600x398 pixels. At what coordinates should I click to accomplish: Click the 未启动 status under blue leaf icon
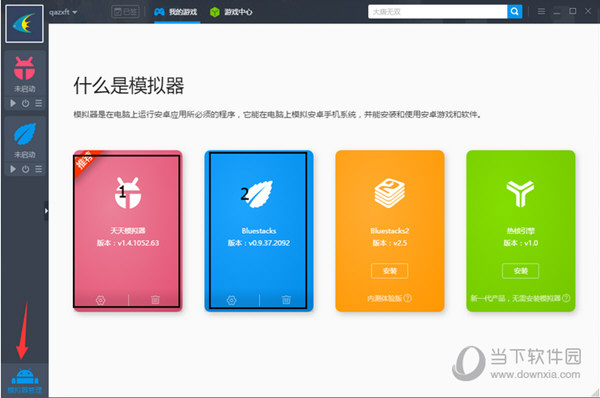[x=24, y=155]
